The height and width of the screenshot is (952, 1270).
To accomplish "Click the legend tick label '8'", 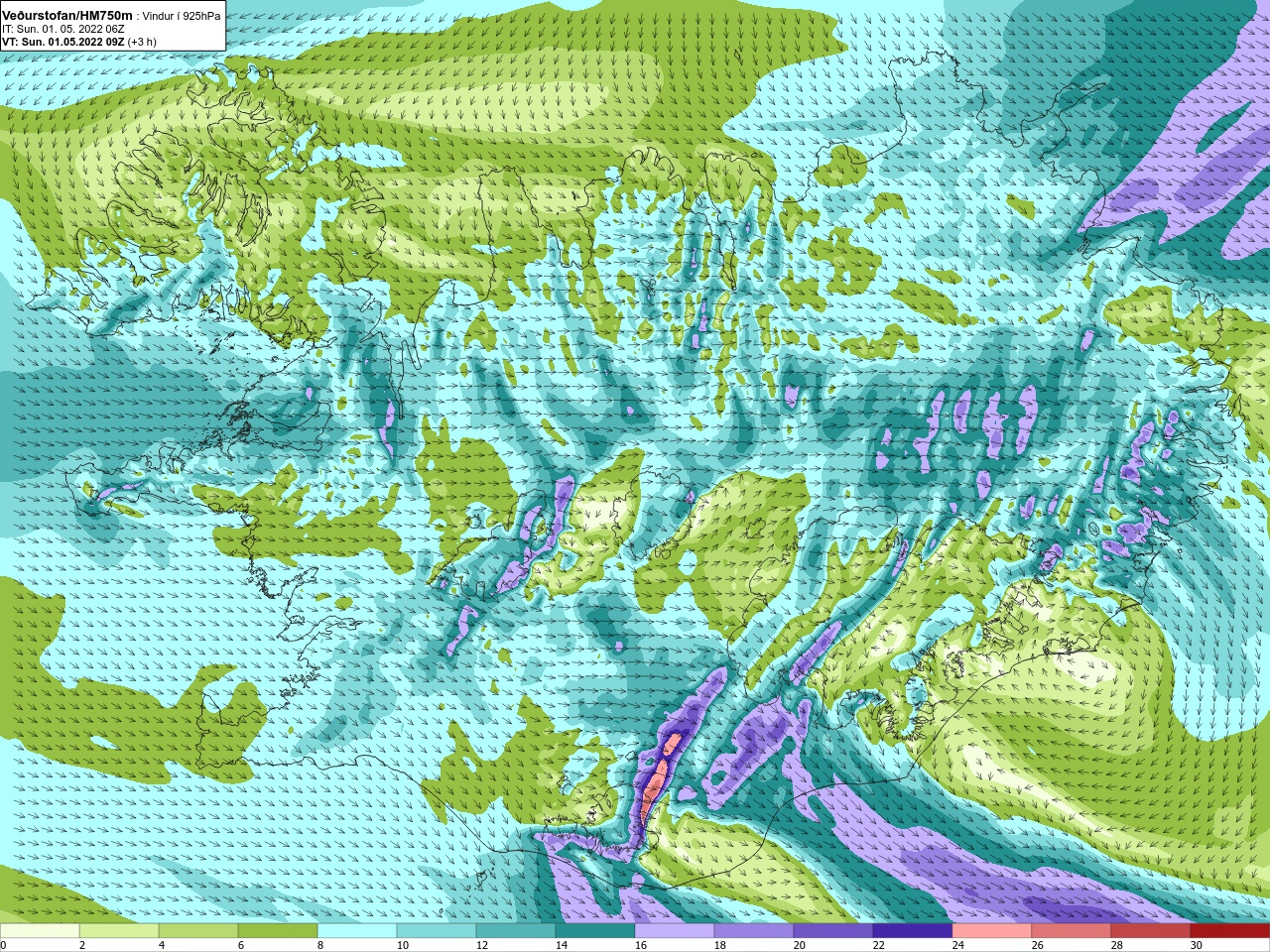I will [x=319, y=945].
